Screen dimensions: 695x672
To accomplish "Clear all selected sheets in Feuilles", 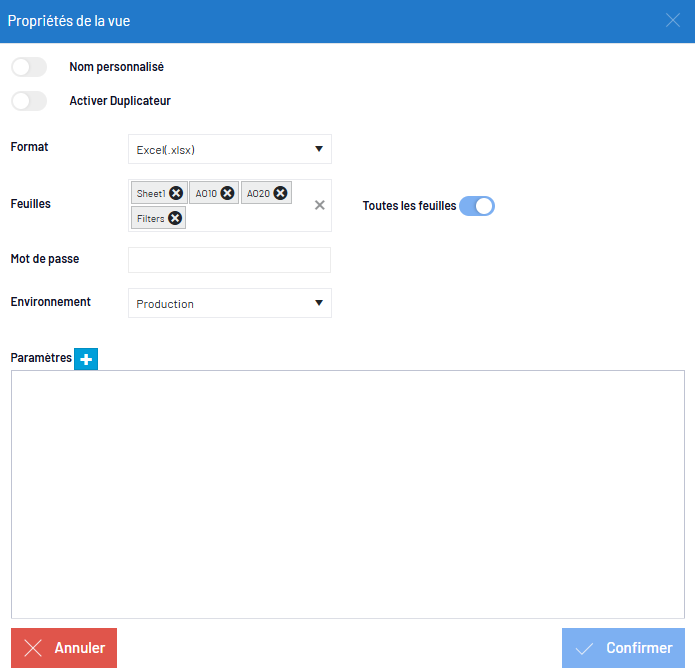I will 320,205.
